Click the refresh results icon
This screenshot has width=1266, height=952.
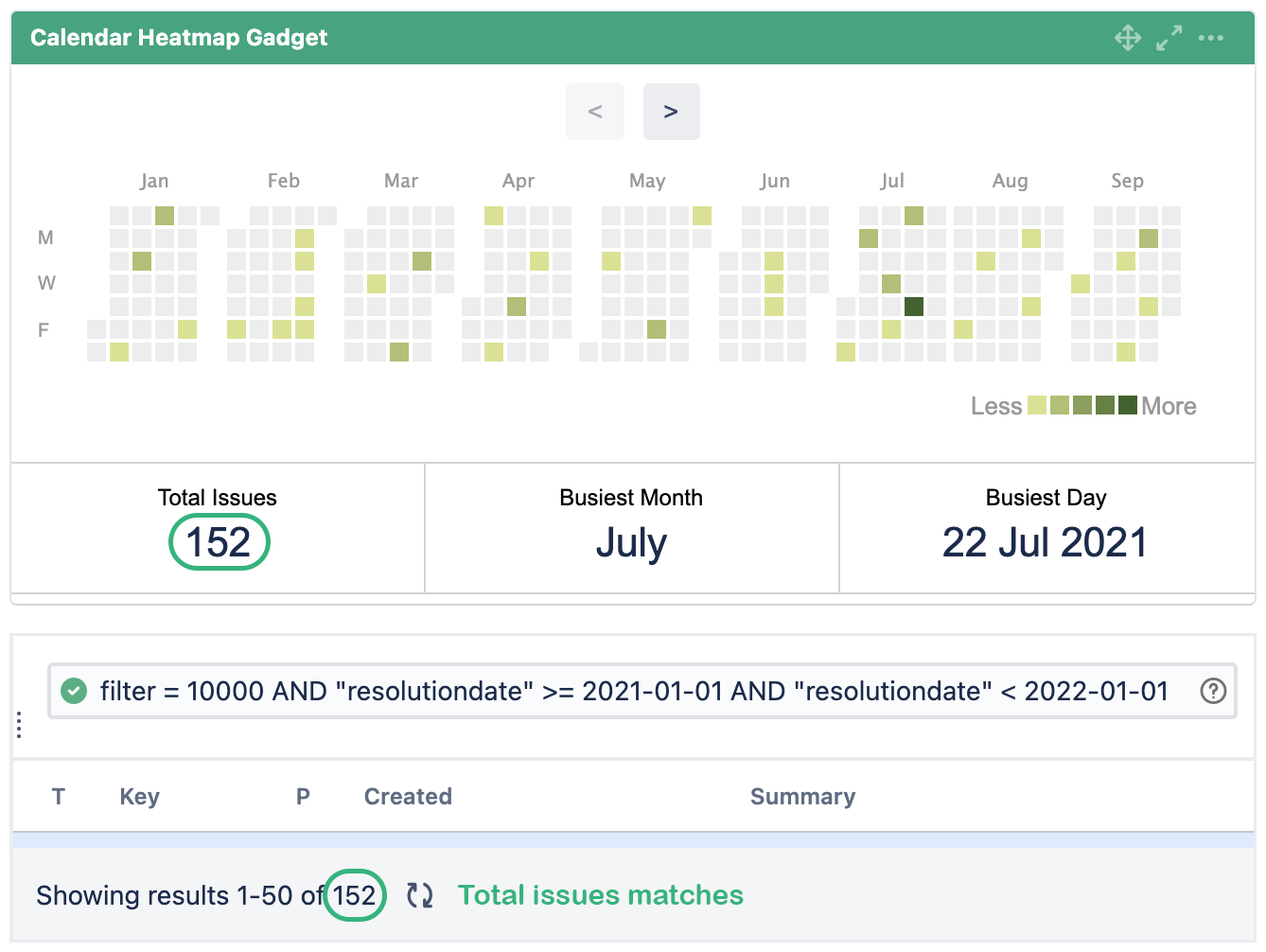point(419,895)
